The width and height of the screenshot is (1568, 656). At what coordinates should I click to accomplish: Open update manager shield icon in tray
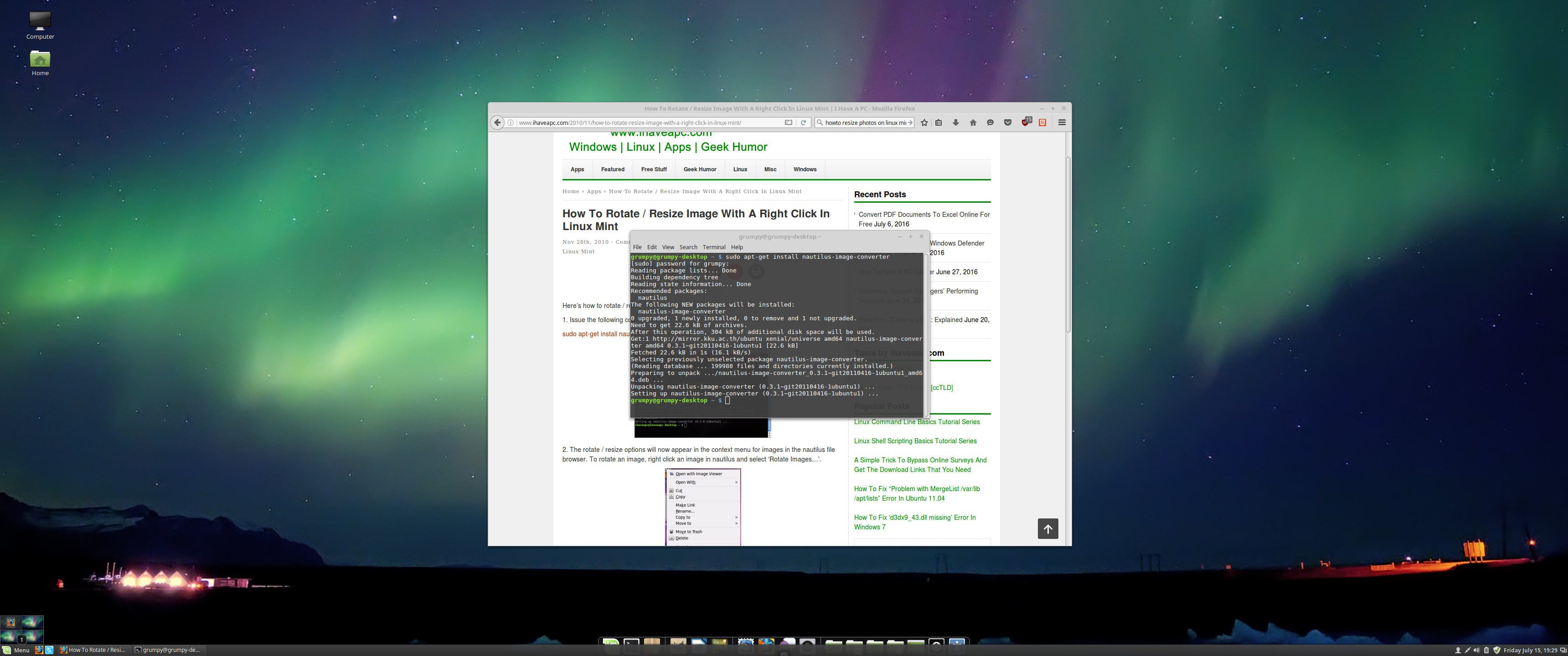coord(1497,650)
